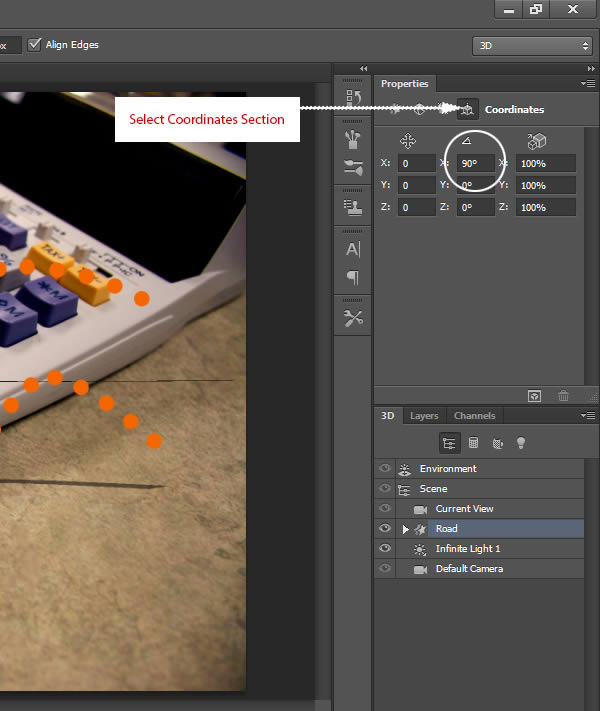Toggle visibility eye for Current View
600x711 pixels.
point(385,508)
